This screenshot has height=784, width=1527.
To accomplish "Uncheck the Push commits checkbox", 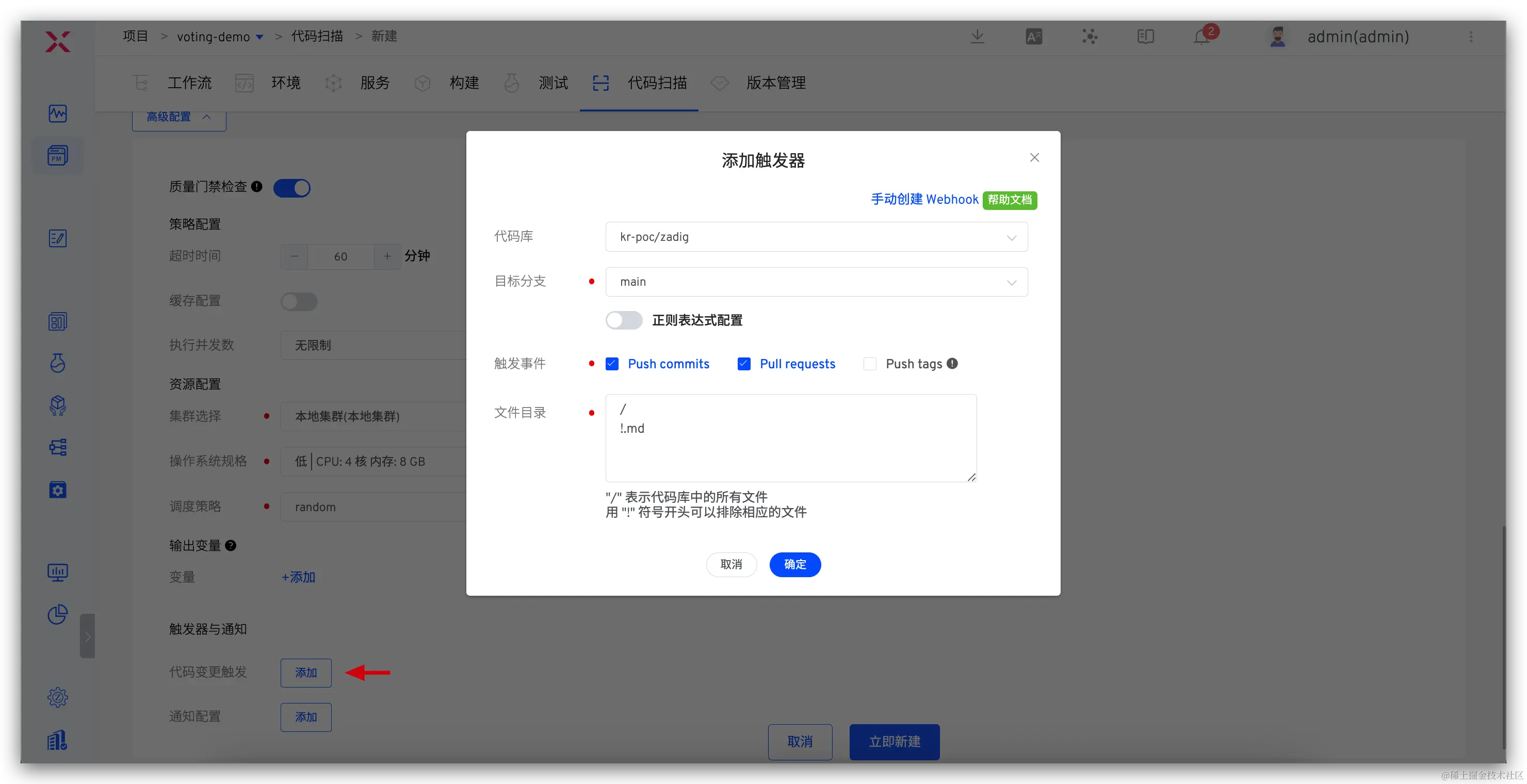I will [612, 364].
